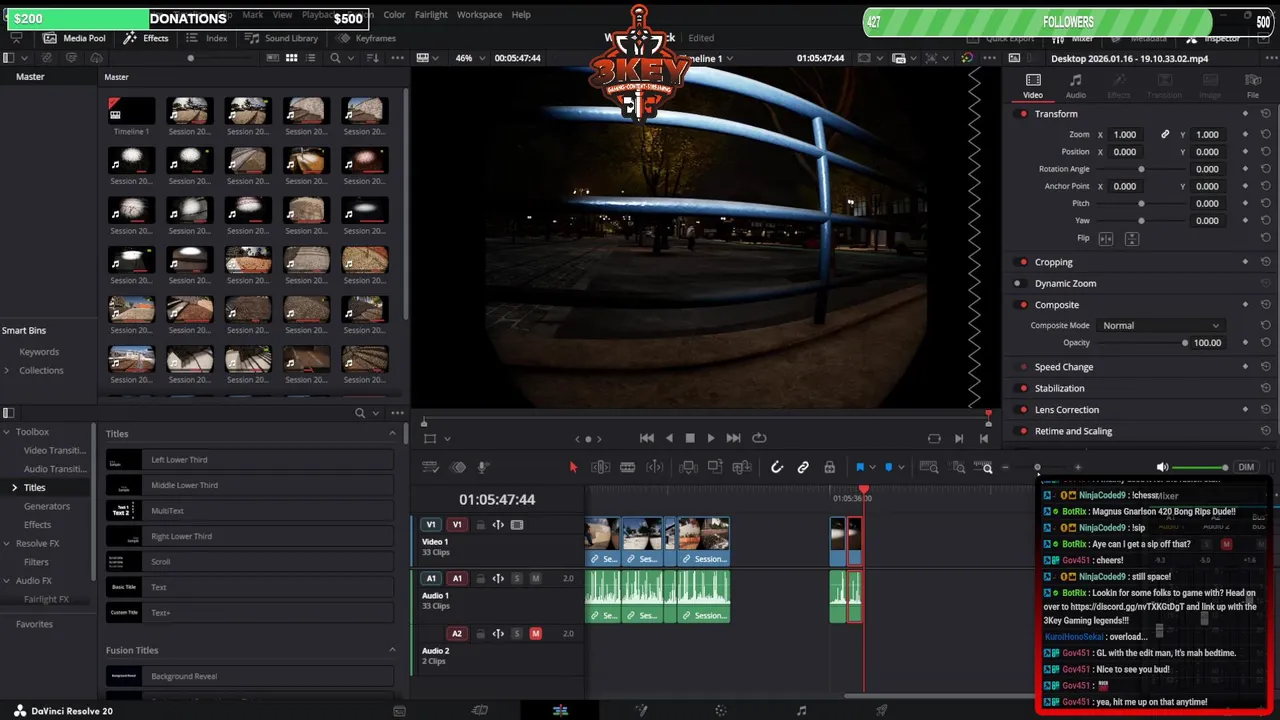The height and width of the screenshot is (720, 1280).
Task: Expand the Resolve FX toolbox group
Action: click(x=6, y=543)
